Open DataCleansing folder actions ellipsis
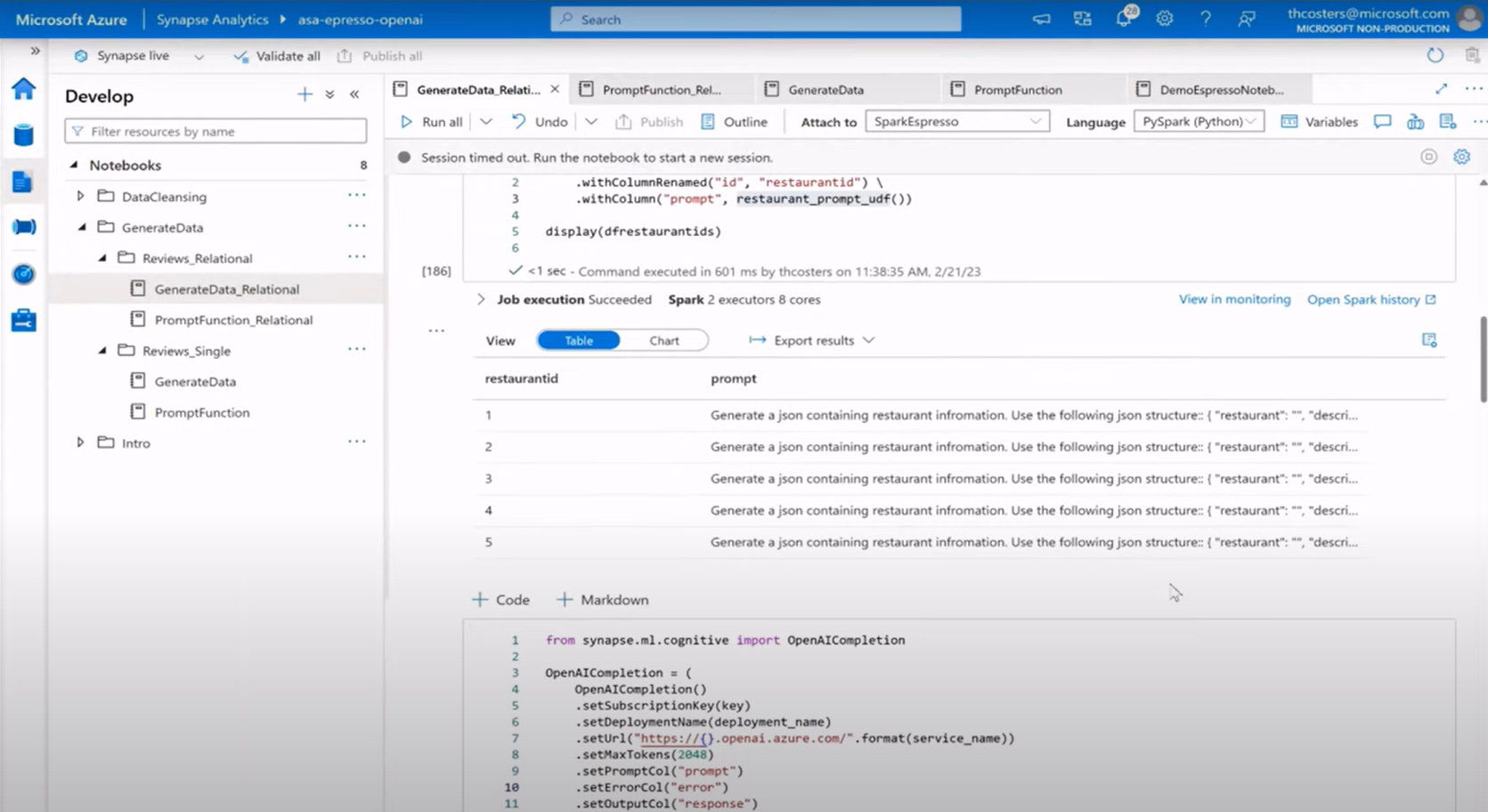Viewport: 1488px width, 812px height. click(x=357, y=195)
